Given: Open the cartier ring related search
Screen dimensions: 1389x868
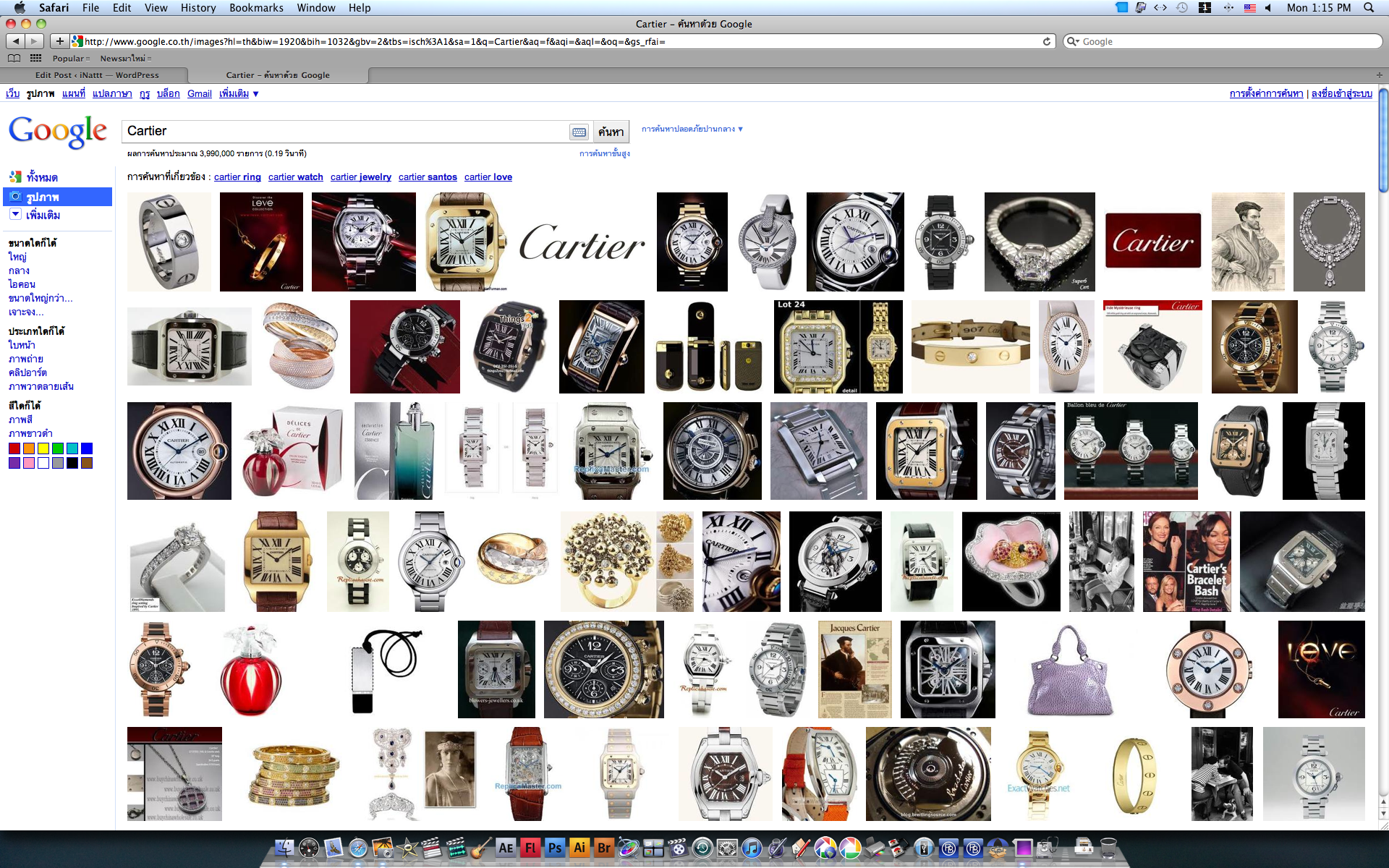Looking at the screenshot, I should (237, 176).
